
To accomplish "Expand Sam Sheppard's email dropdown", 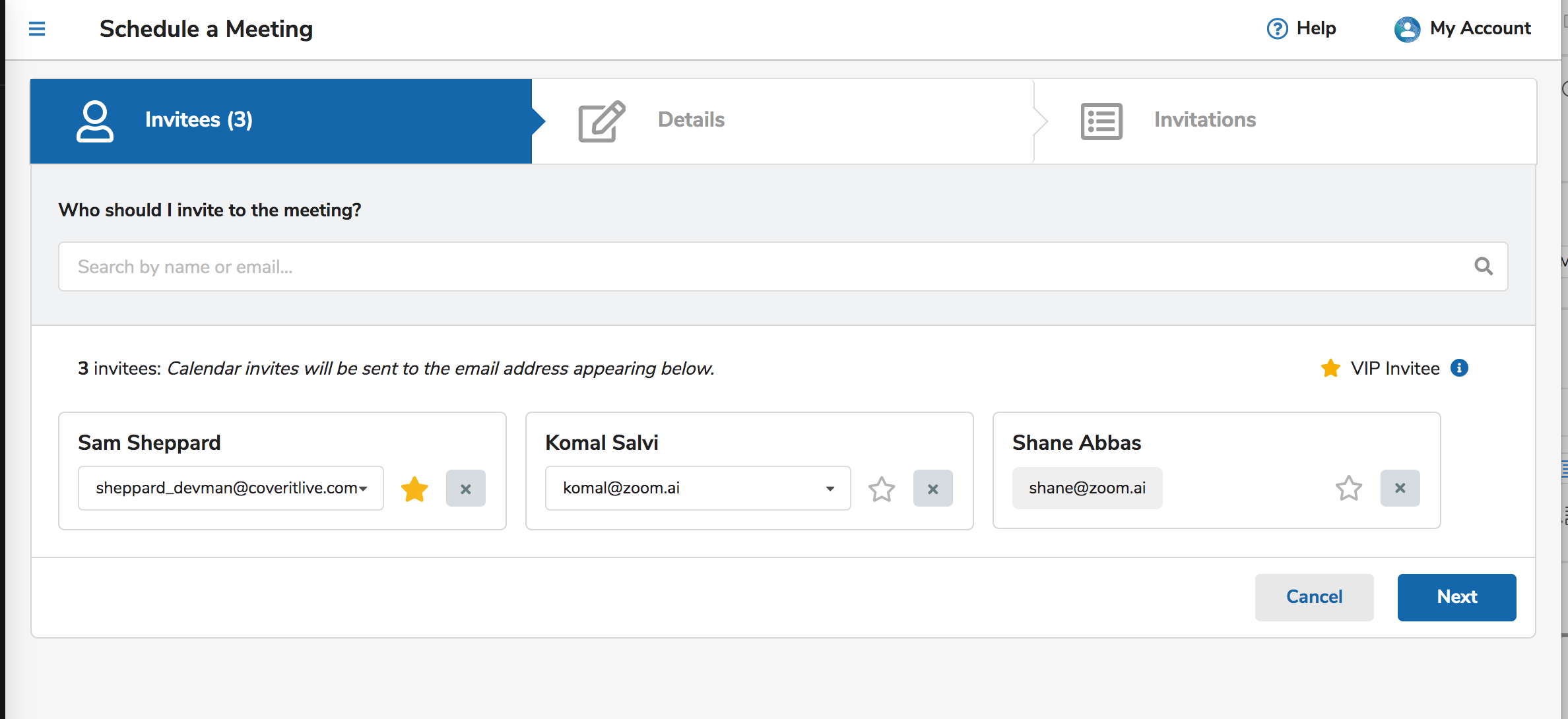I will point(231,488).
